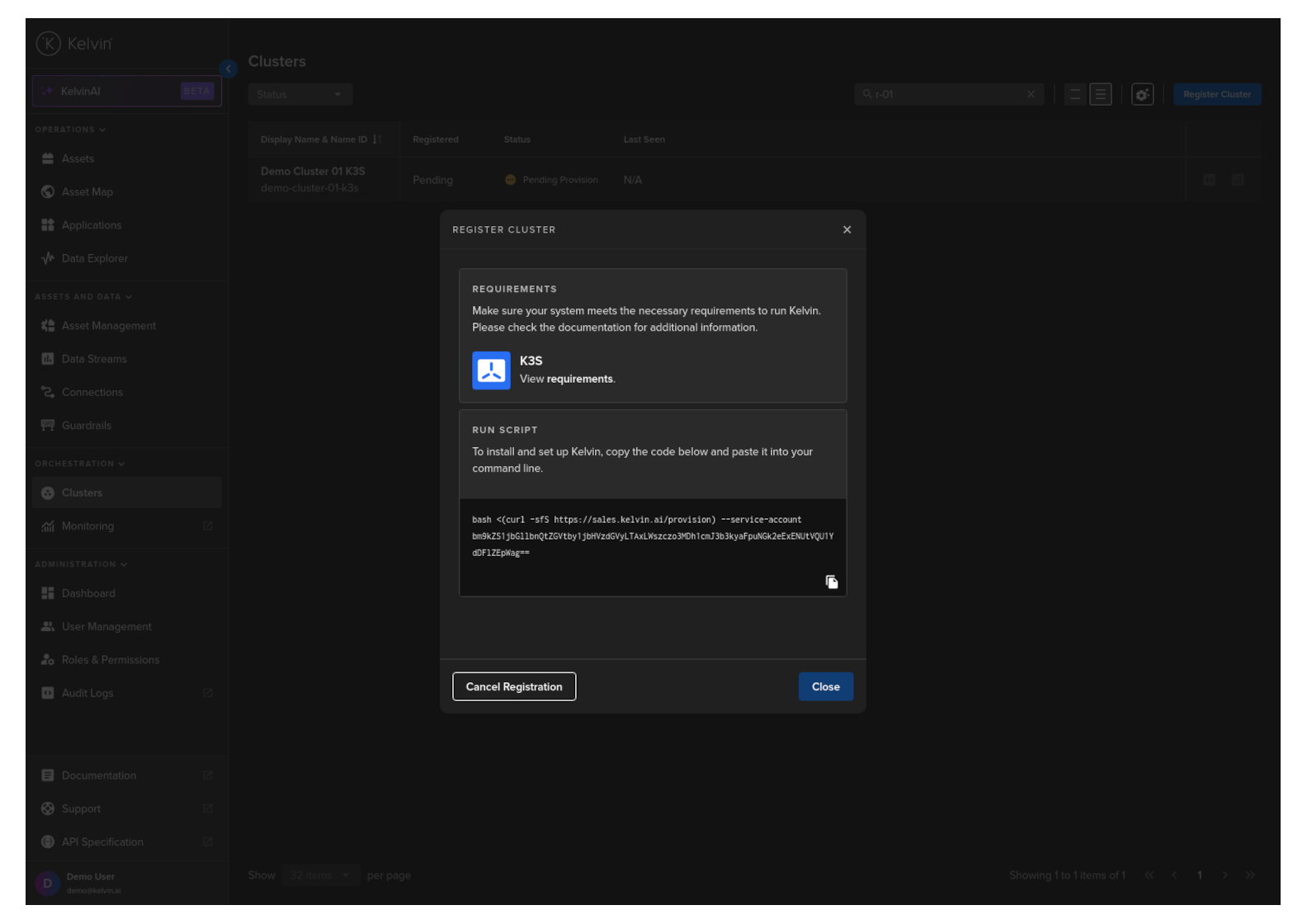Click the blue Close button
Image resolution: width=1307 pixels, height=924 pixels.
[x=825, y=687]
